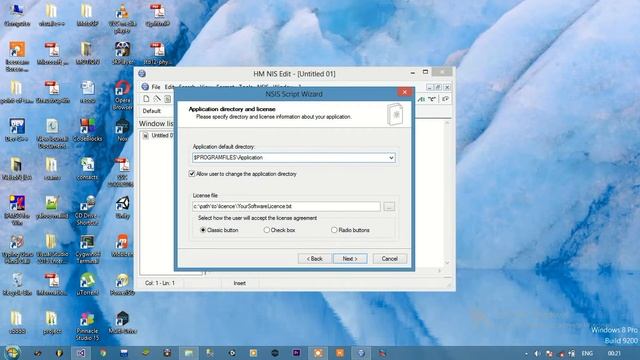
Task: Open Opera Browser desktop shortcut
Action: [x=122, y=95]
